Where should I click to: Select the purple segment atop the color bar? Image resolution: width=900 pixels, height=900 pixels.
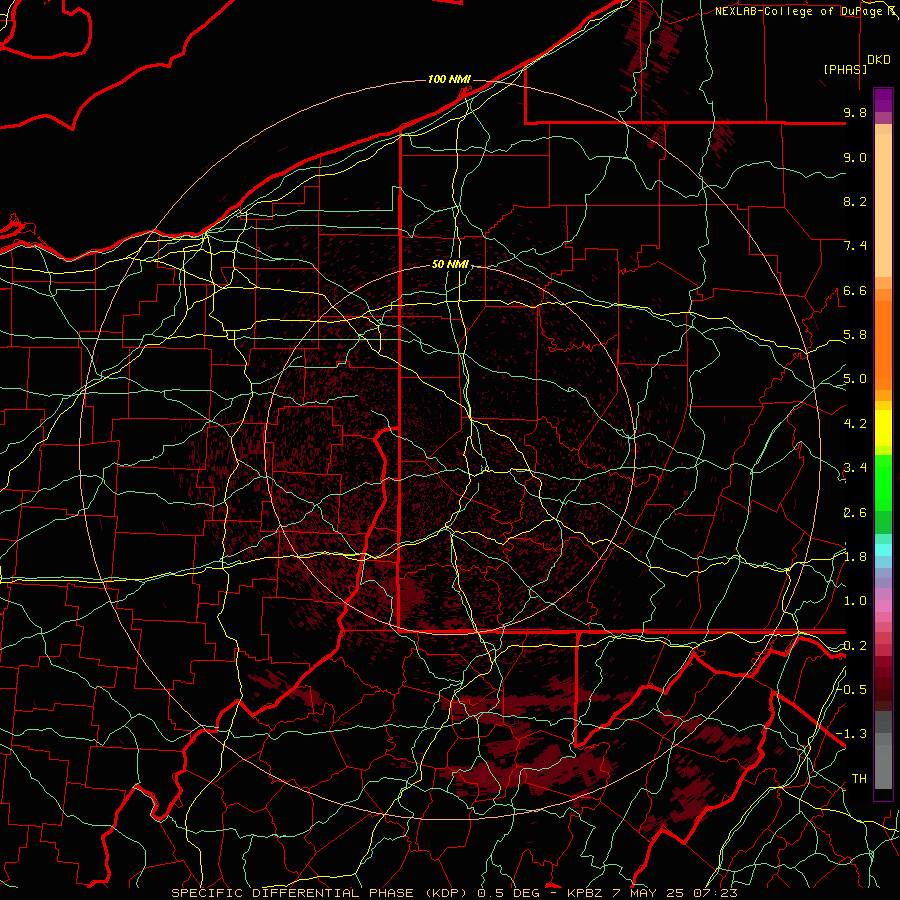(x=883, y=100)
